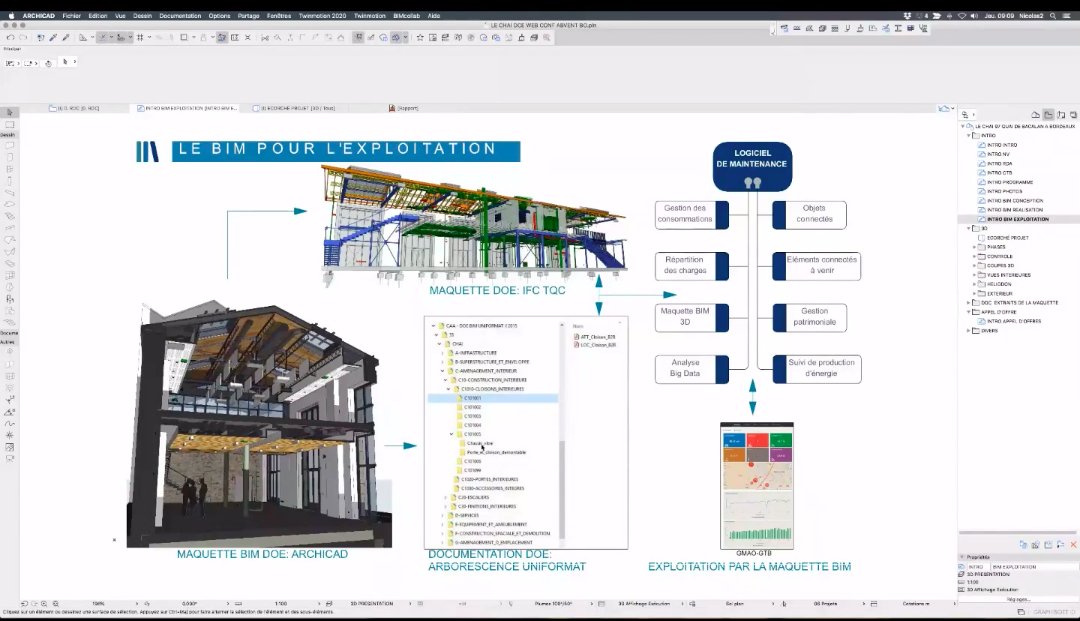Open the BIMcollab menu
Image resolution: width=1080 pixels, height=621 pixels.
coord(406,15)
